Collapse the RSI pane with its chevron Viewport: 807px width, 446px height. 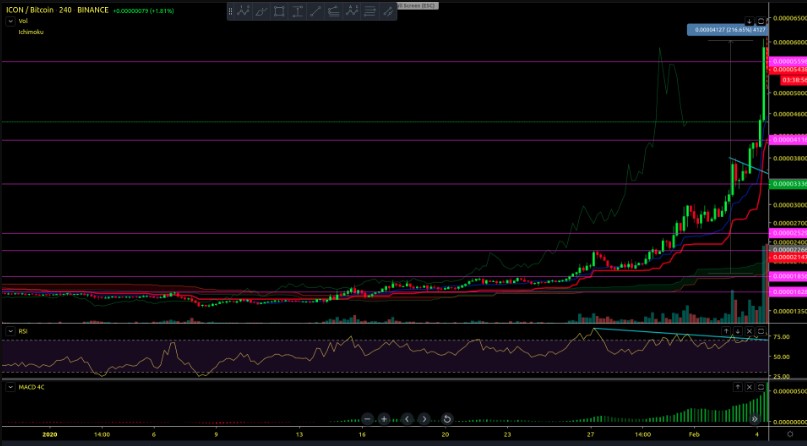[x=9, y=330]
